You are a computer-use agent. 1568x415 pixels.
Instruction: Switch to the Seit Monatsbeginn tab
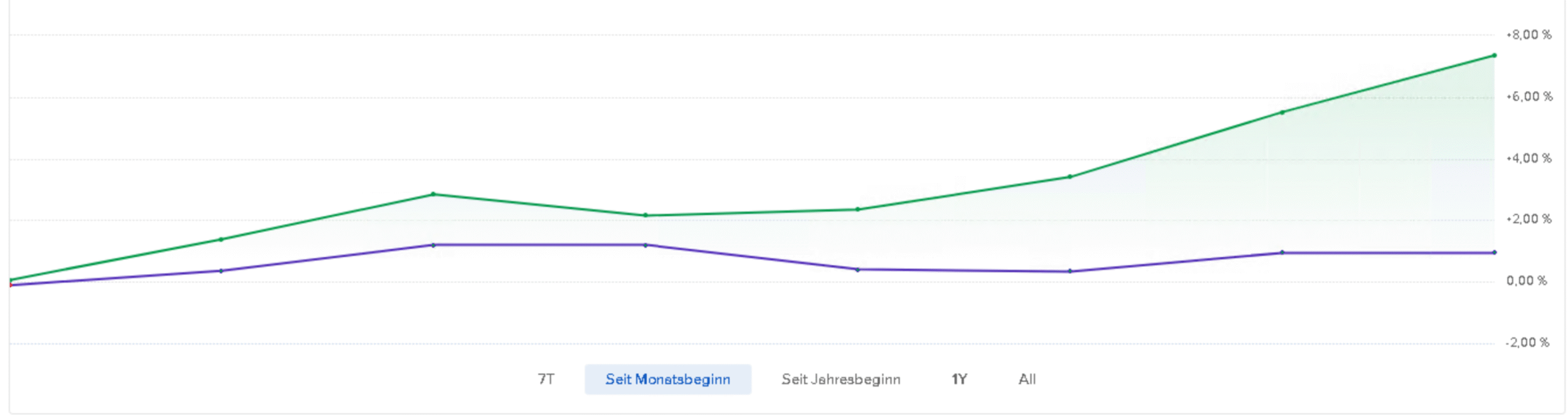coord(667,379)
